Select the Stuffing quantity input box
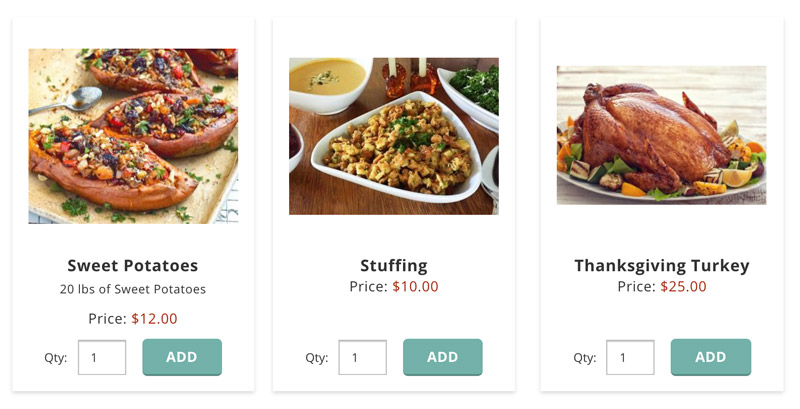800x409 pixels. (362, 358)
